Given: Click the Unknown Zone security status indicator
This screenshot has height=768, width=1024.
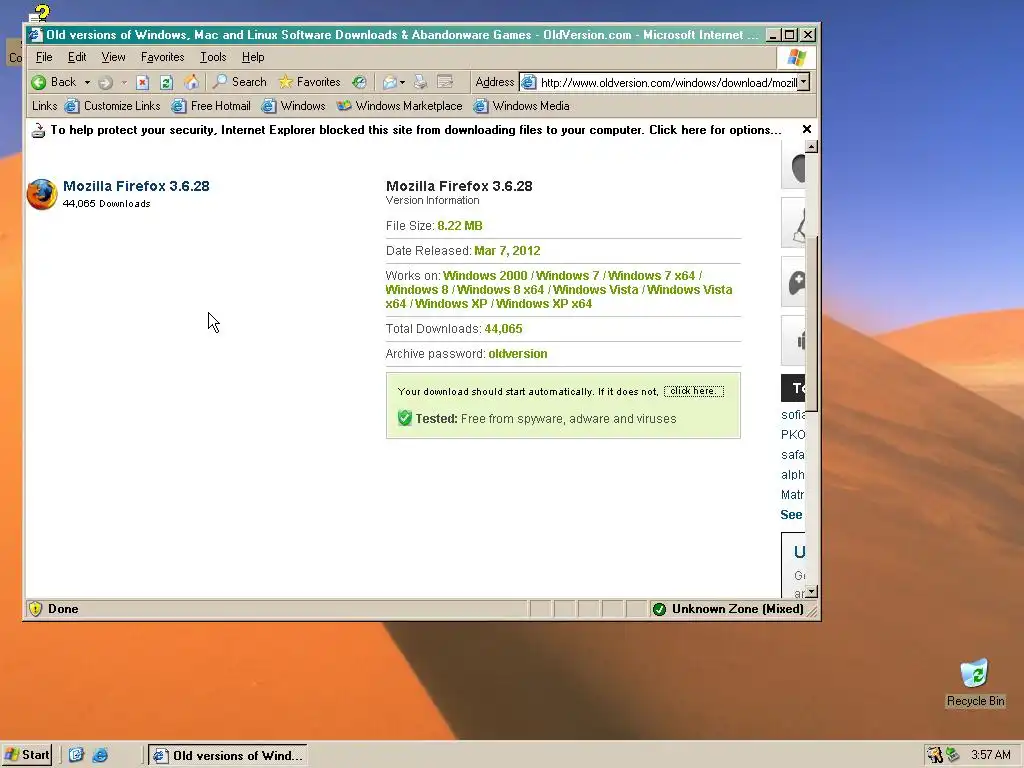Looking at the screenshot, I should [728, 609].
